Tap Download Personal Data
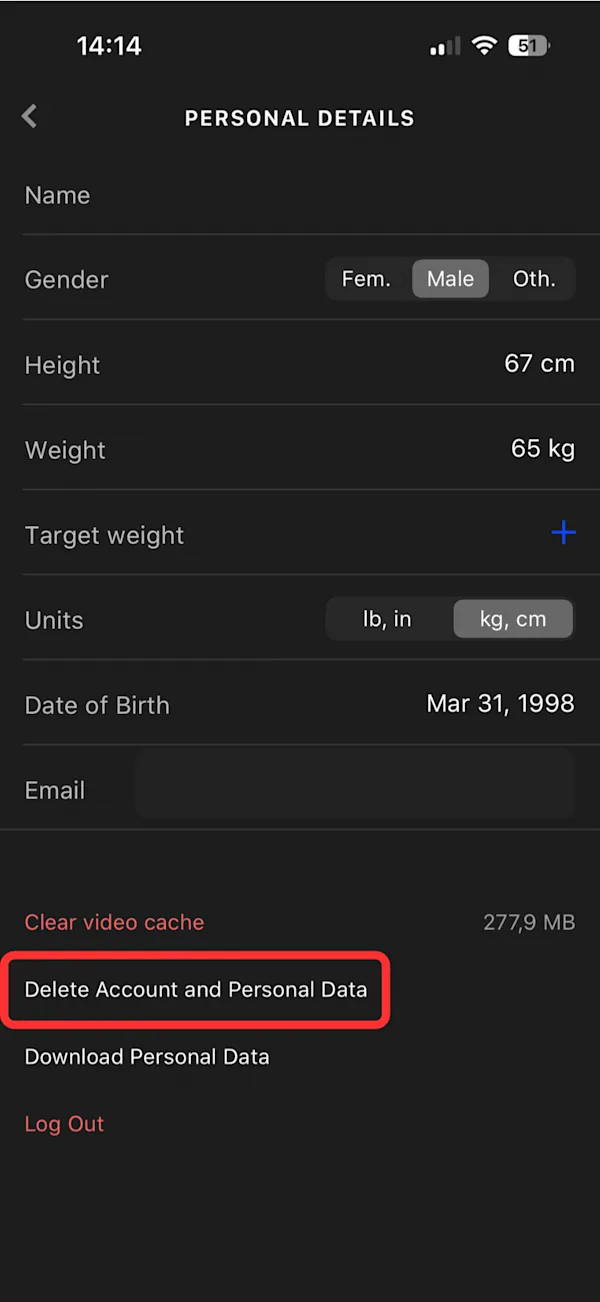 pos(147,1056)
